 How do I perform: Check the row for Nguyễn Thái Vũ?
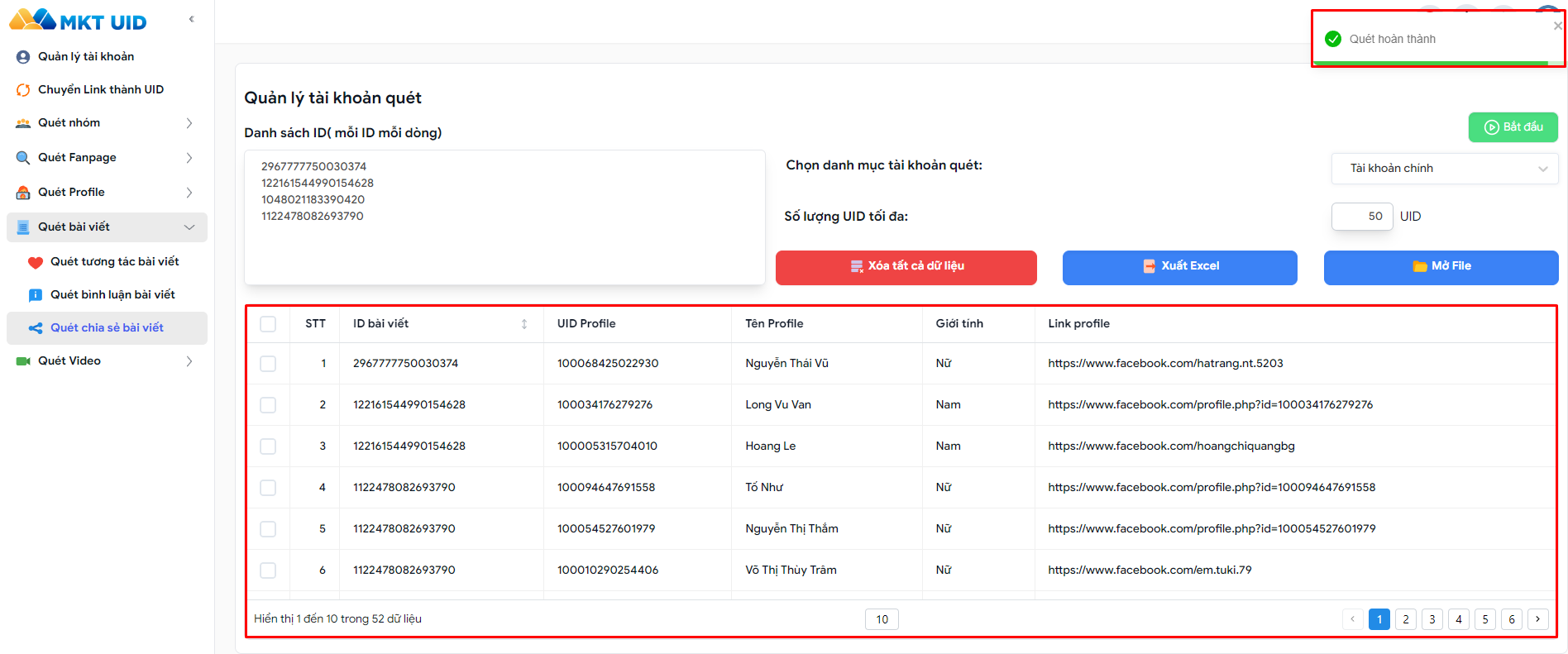[x=268, y=364]
